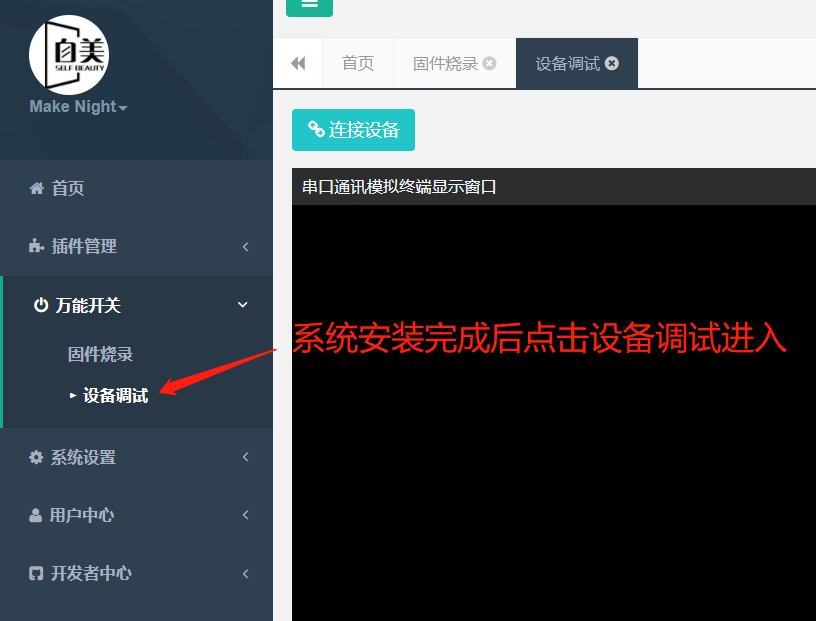Click the GitHub icon of 开发者中心
Screen dimensions: 816x621
(x=36, y=574)
